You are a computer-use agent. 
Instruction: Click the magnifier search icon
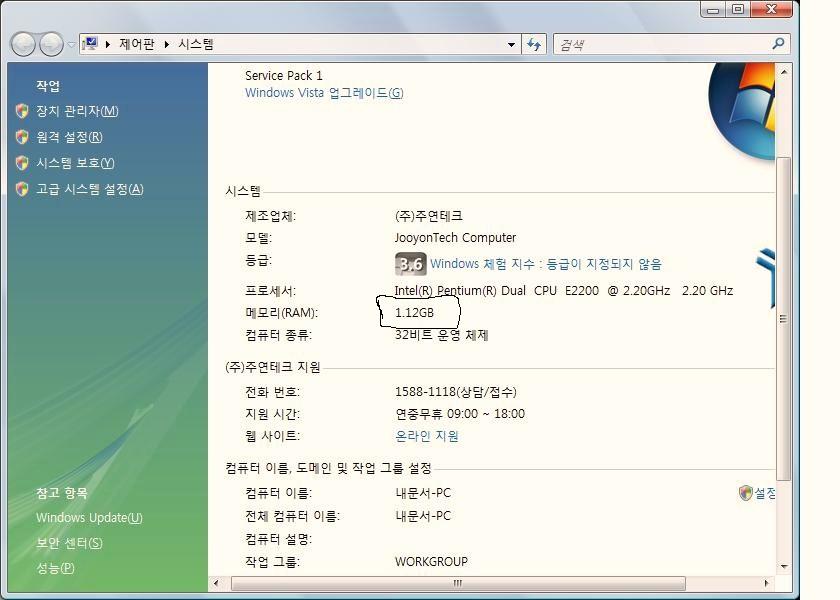click(778, 43)
